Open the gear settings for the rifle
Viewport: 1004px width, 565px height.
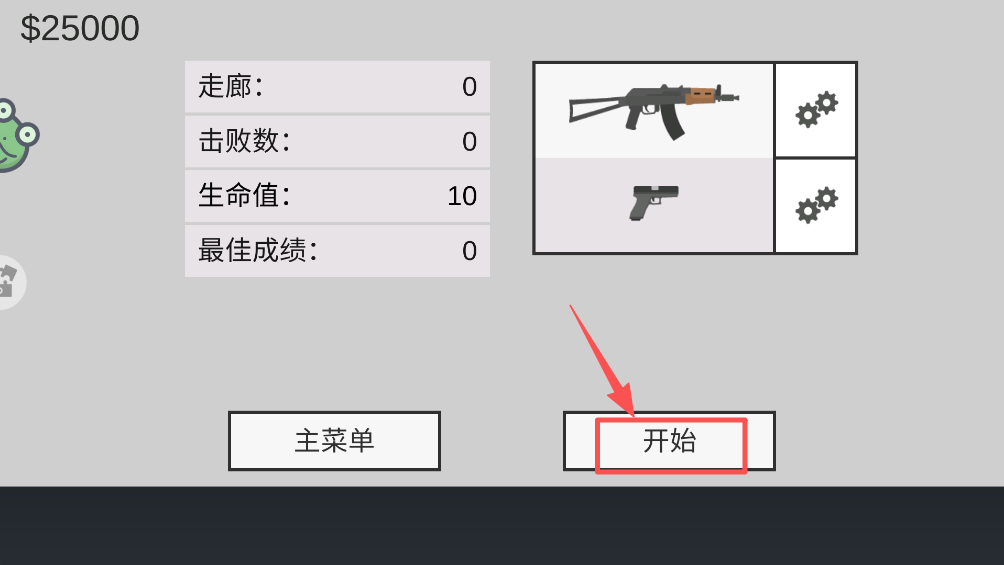pyautogui.click(x=816, y=110)
